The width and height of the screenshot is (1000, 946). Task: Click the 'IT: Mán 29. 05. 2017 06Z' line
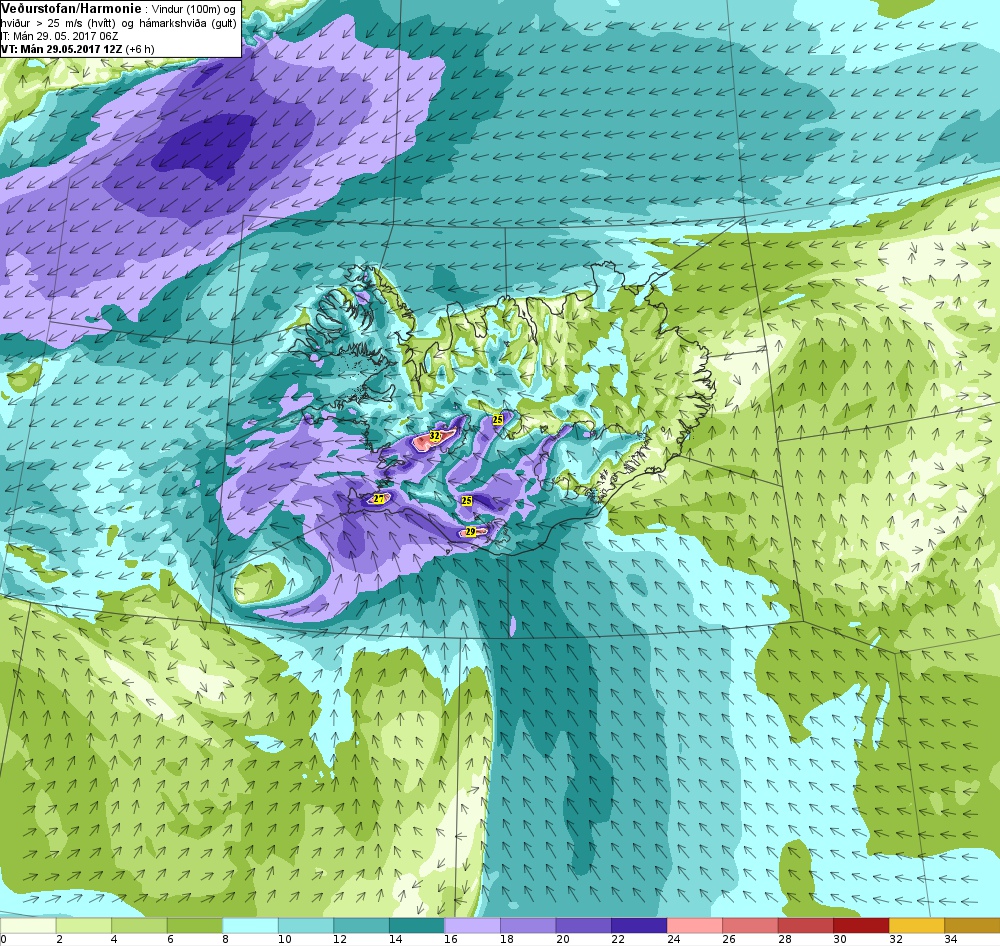pyautogui.click(x=59, y=36)
